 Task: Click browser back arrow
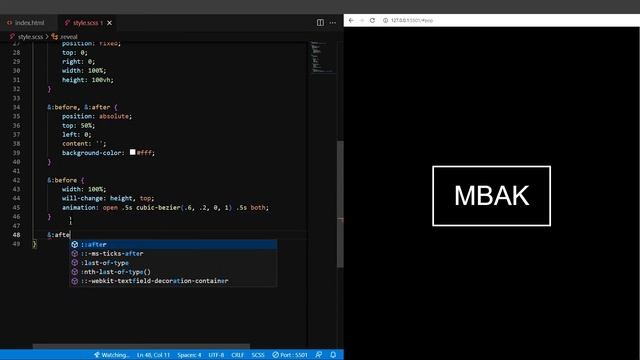[351, 20]
